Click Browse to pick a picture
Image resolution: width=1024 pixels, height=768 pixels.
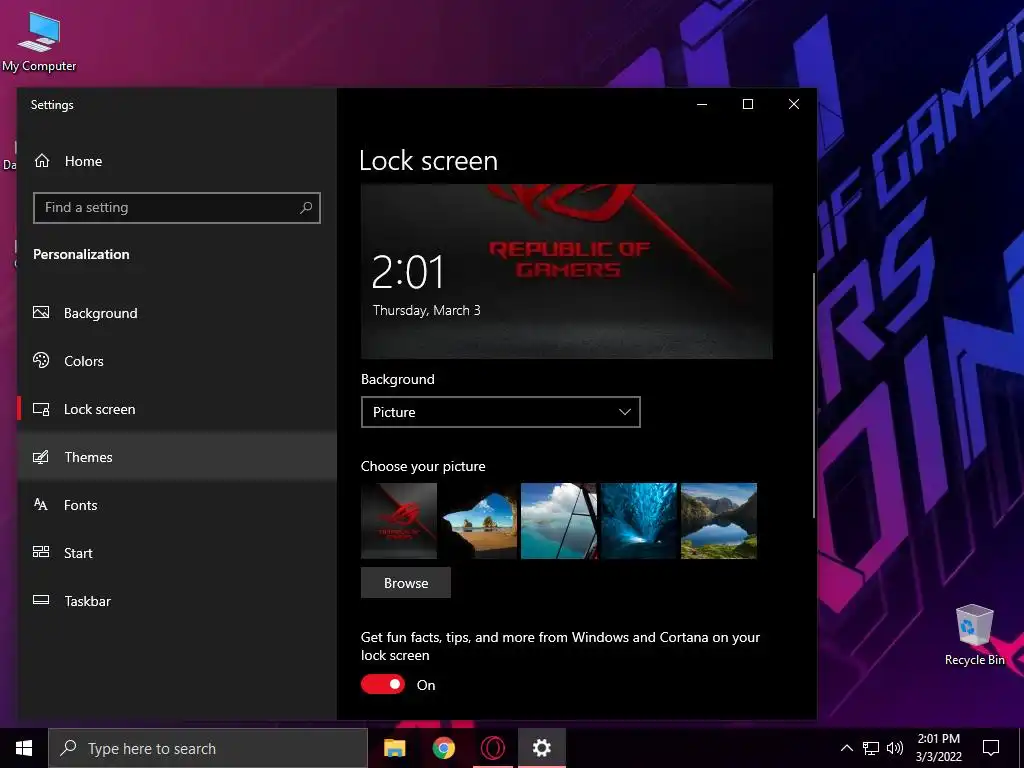(x=406, y=583)
